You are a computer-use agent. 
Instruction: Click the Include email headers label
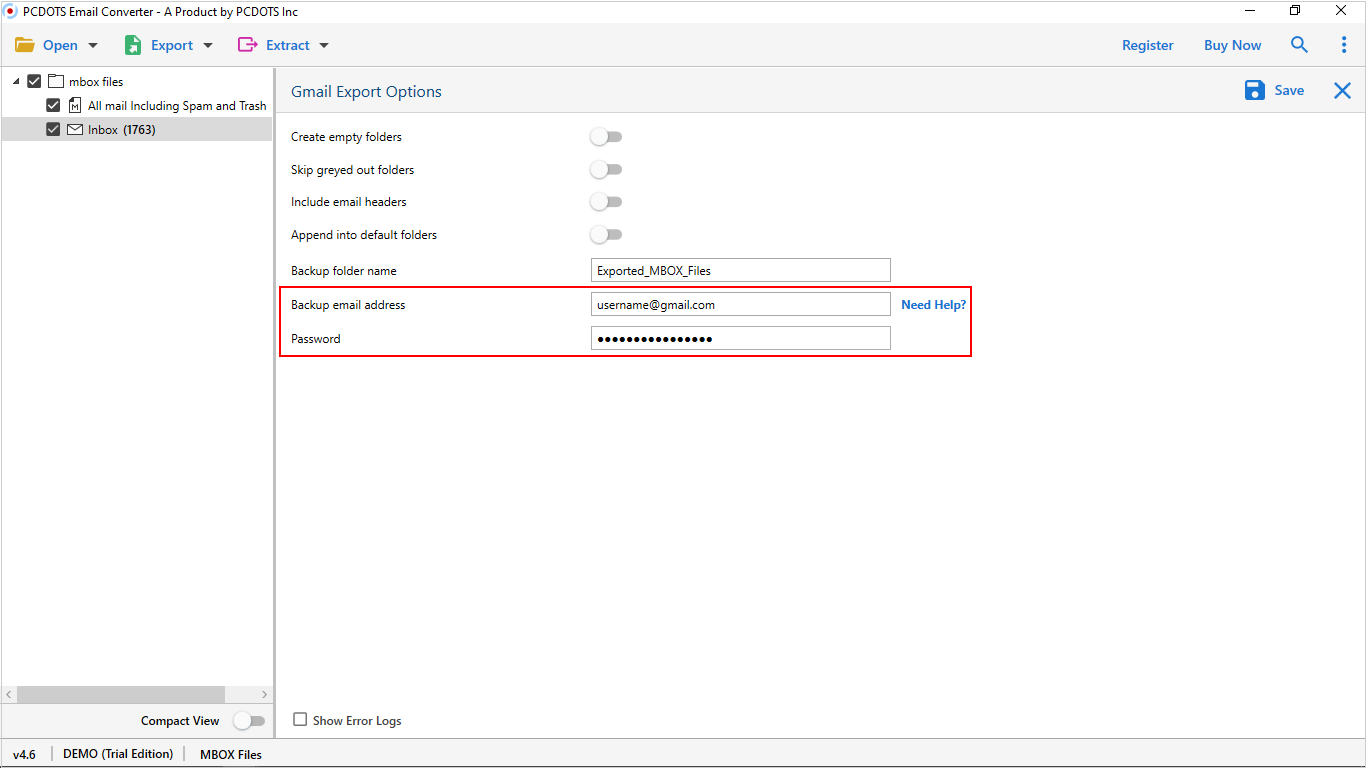pos(349,202)
